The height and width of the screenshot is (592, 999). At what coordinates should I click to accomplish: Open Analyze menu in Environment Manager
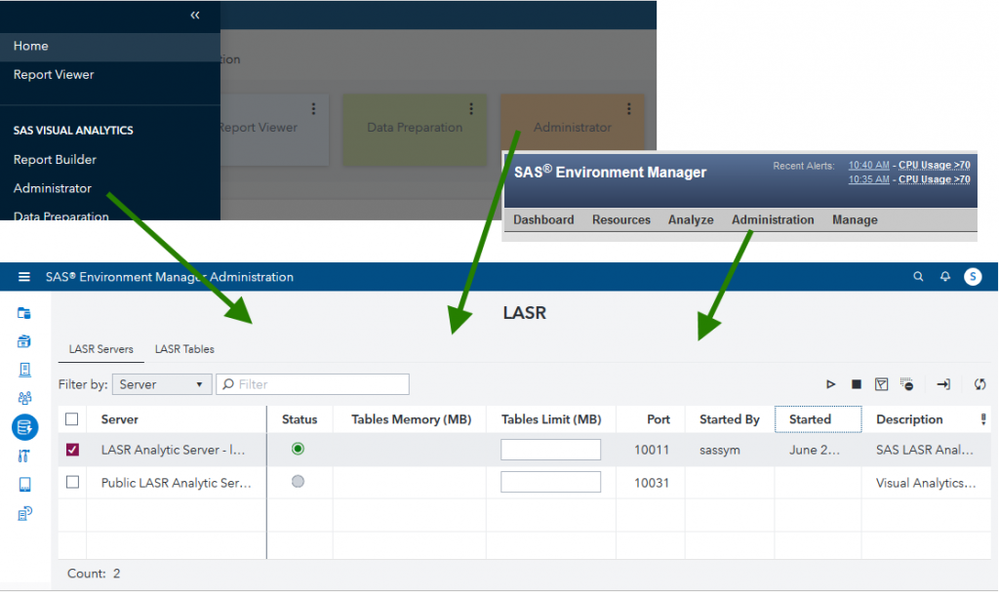coord(691,220)
